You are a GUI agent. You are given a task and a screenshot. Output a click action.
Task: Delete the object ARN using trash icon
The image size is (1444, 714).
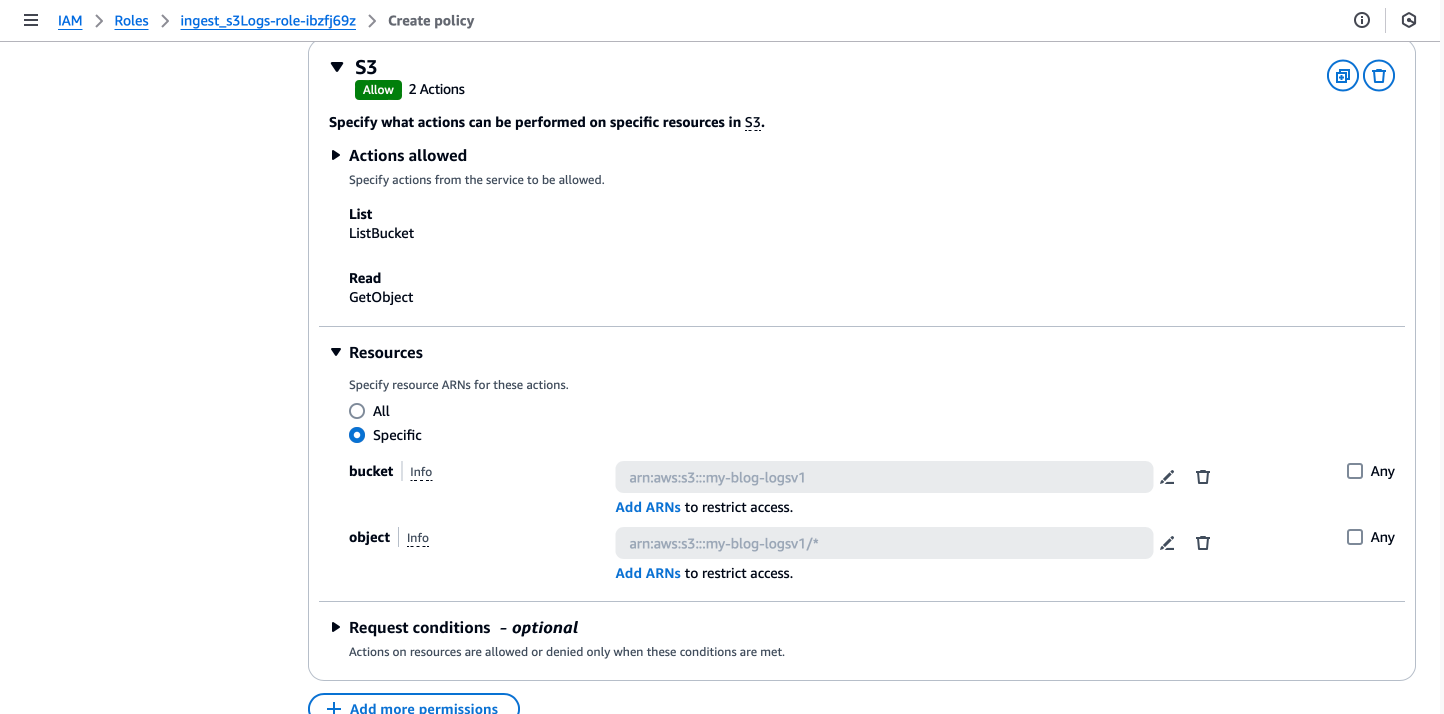point(1203,544)
